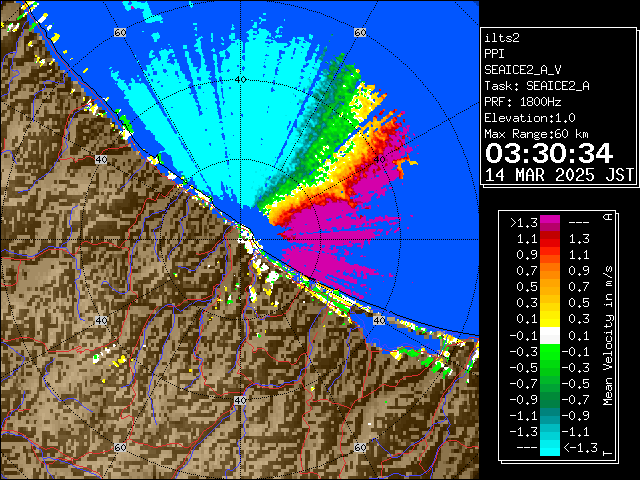Click the '<-1.3' legend label

tap(580, 448)
